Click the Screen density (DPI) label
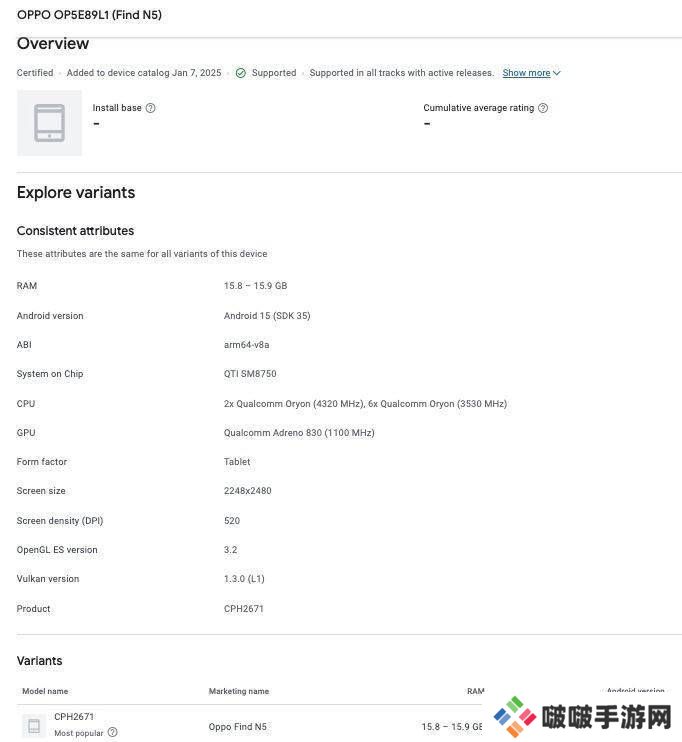 coord(60,521)
